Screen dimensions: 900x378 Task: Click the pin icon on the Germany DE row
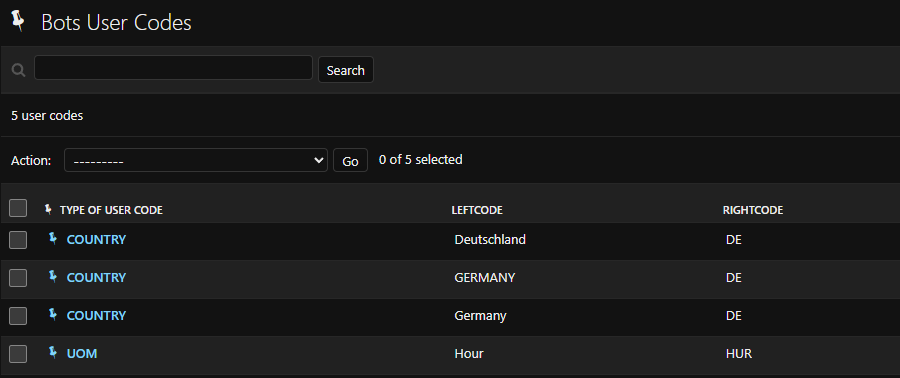tap(53, 314)
